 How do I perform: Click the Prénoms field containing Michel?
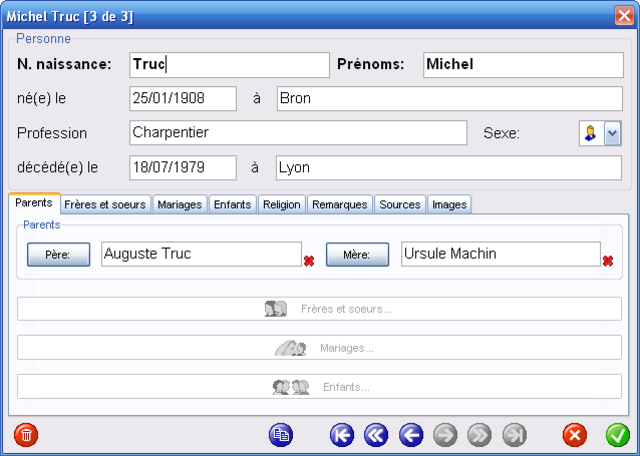coord(523,65)
